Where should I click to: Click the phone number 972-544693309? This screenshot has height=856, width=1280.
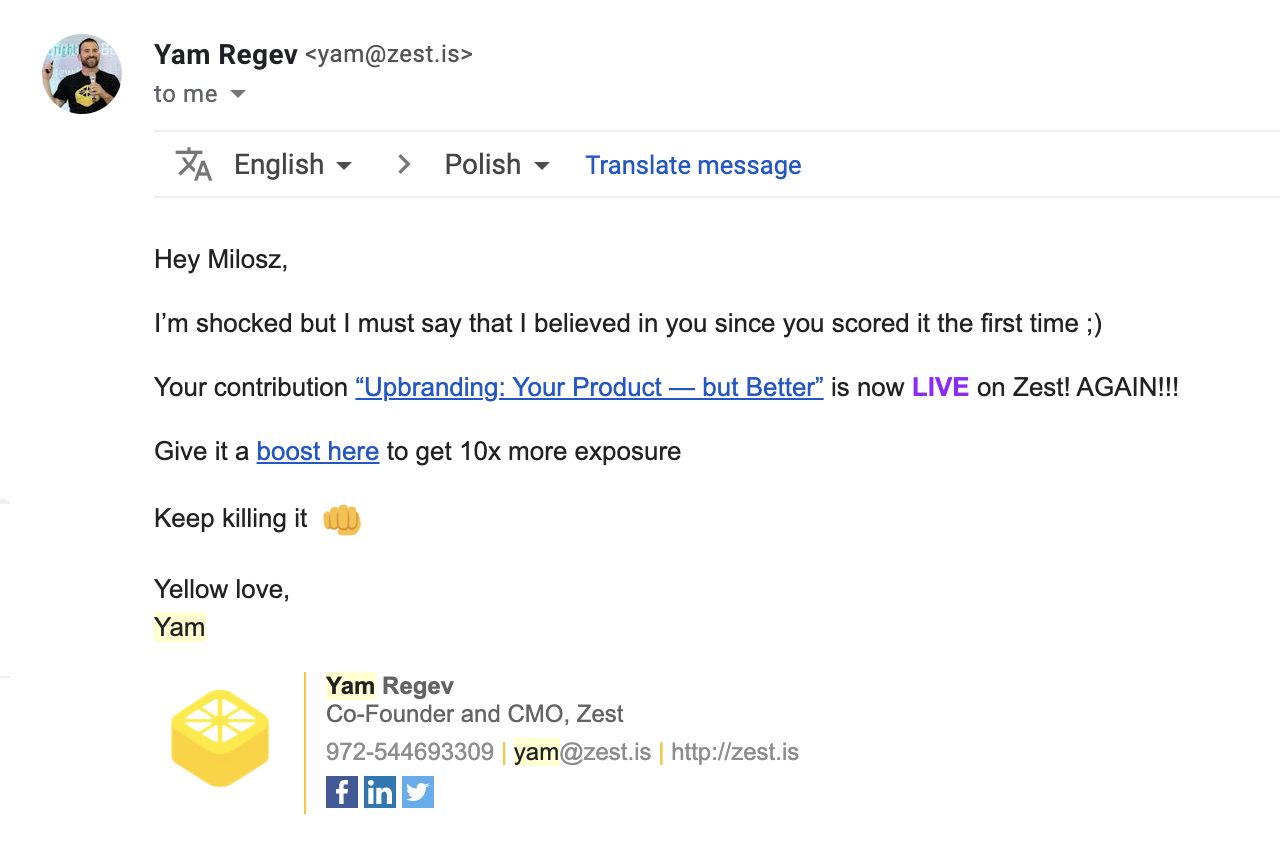pyautogui.click(x=410, y=752)
